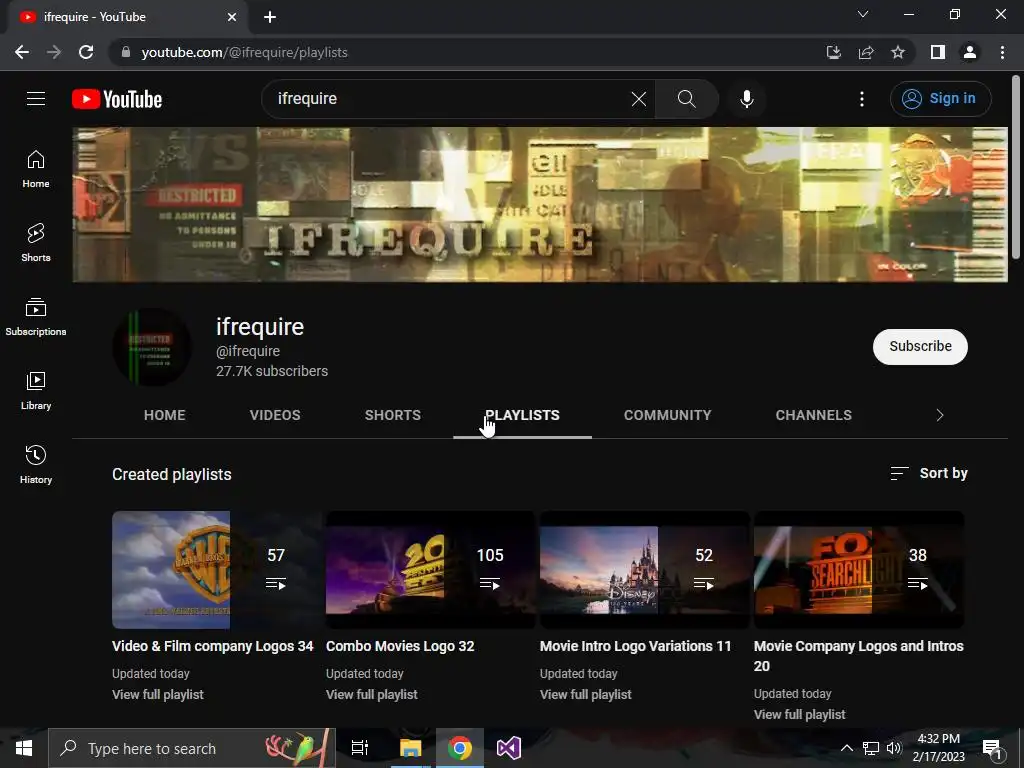The height and width of the screenshot is (768, 1024).
Task: Open volume control in tray
Action: tap(894, 748)
